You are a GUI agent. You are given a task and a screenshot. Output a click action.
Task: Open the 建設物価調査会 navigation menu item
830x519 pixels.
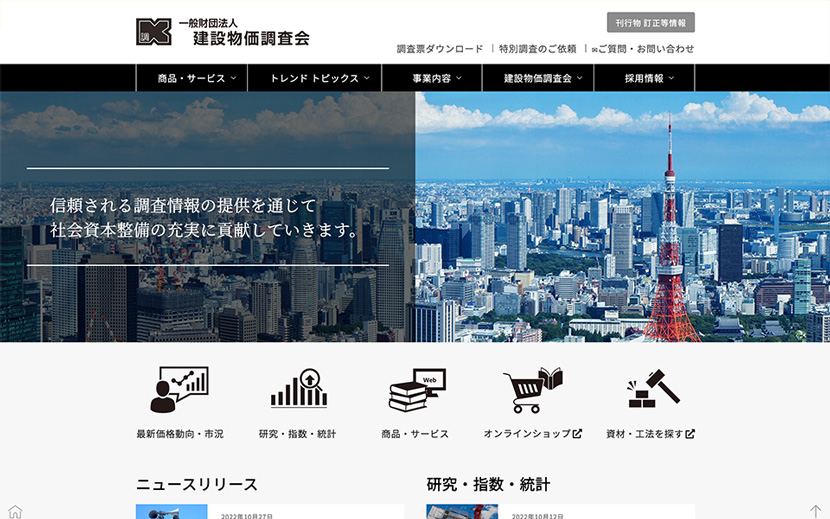pos(538,78)
